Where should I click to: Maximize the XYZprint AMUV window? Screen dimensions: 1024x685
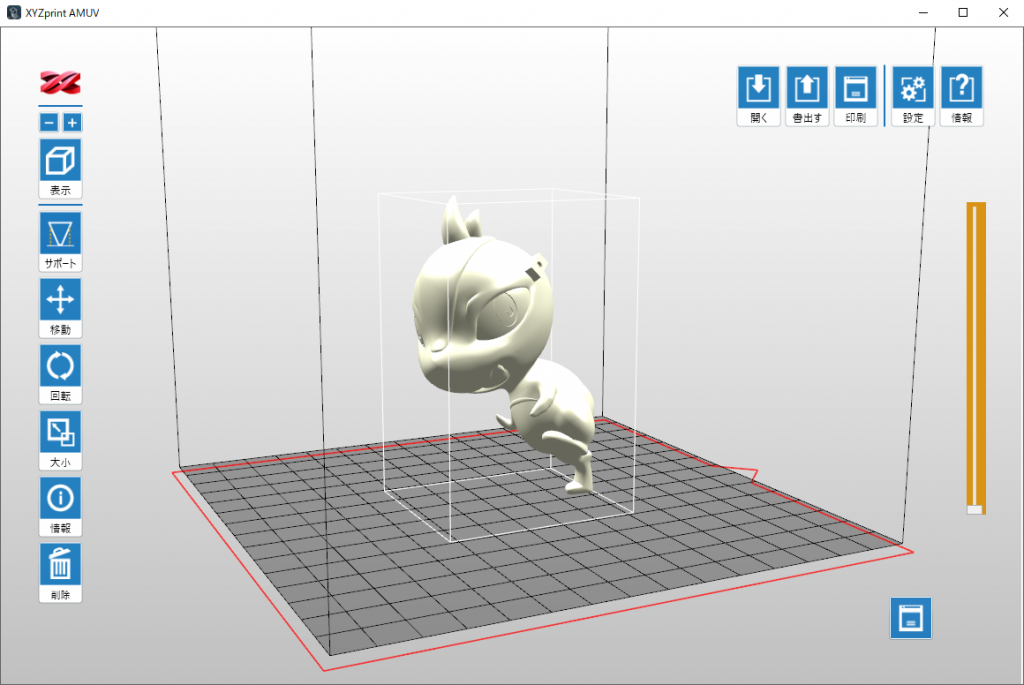pos(963,12)
